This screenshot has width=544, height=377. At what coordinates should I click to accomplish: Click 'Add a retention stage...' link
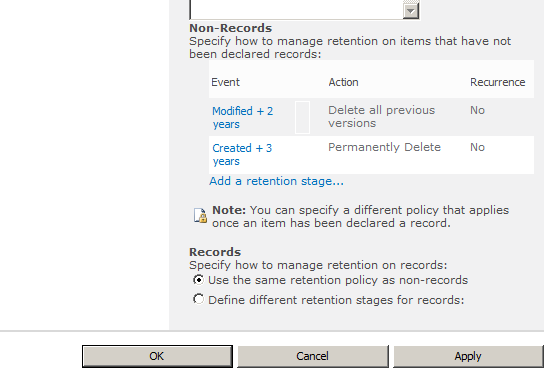click(x=276, y=181)
